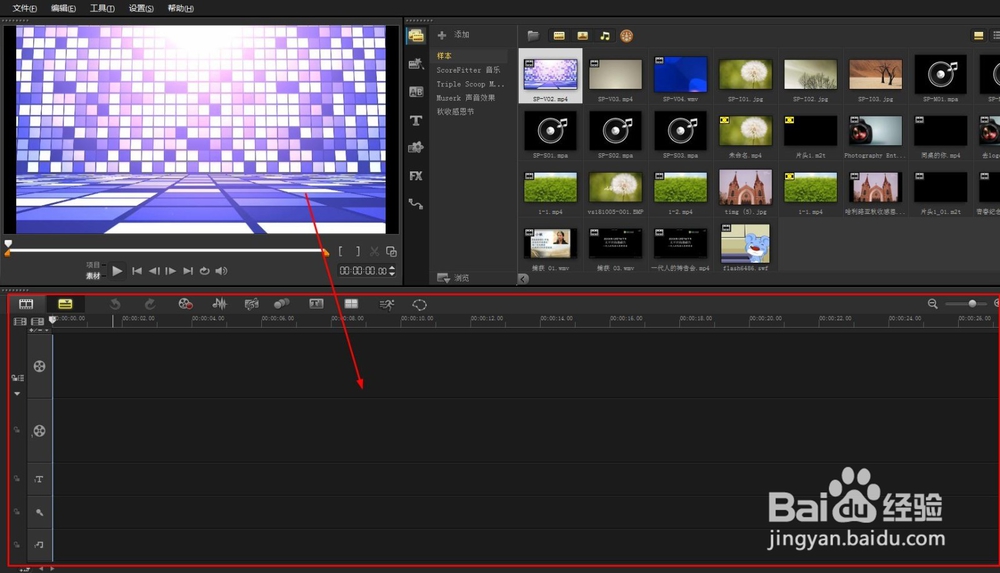Screen dimensions: 1000x573
Task: Step to previous frame
Action: [154, 271]
